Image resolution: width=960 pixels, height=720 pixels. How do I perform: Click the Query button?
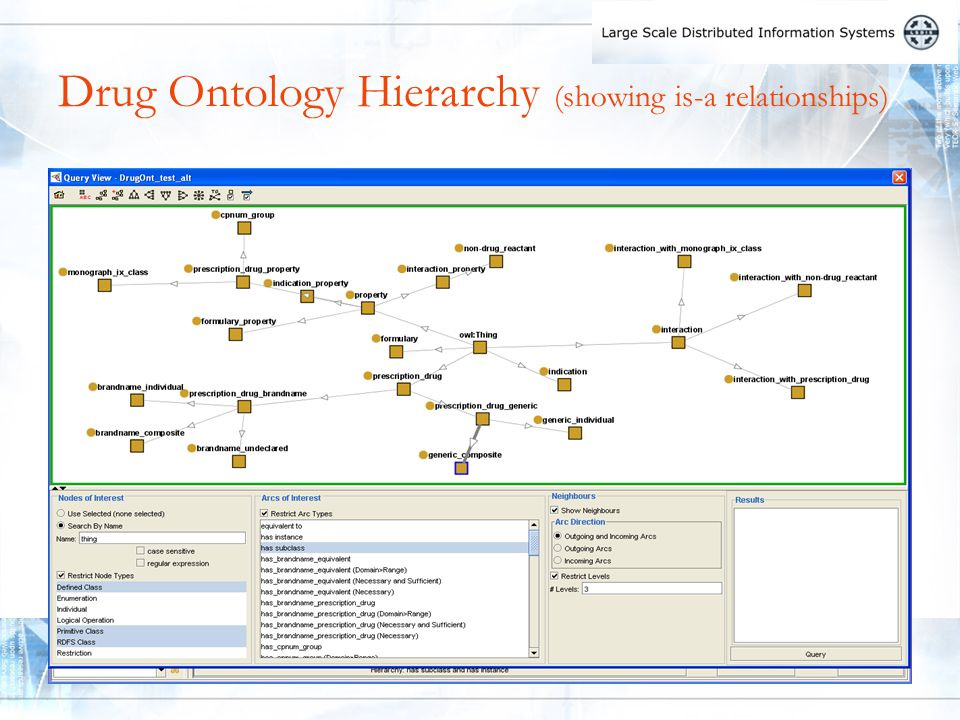(816, 654)
